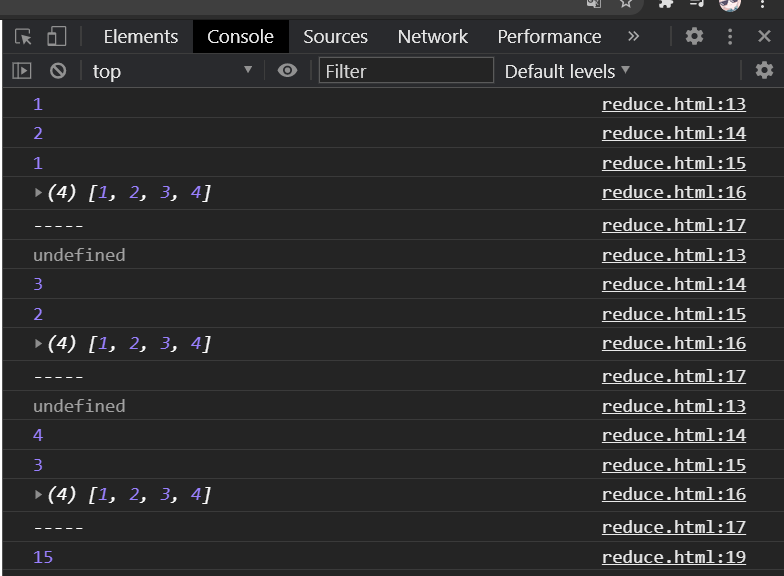Close the DevTools panel
This screenshot has width=784, height=576.
(x=764, y=36)
